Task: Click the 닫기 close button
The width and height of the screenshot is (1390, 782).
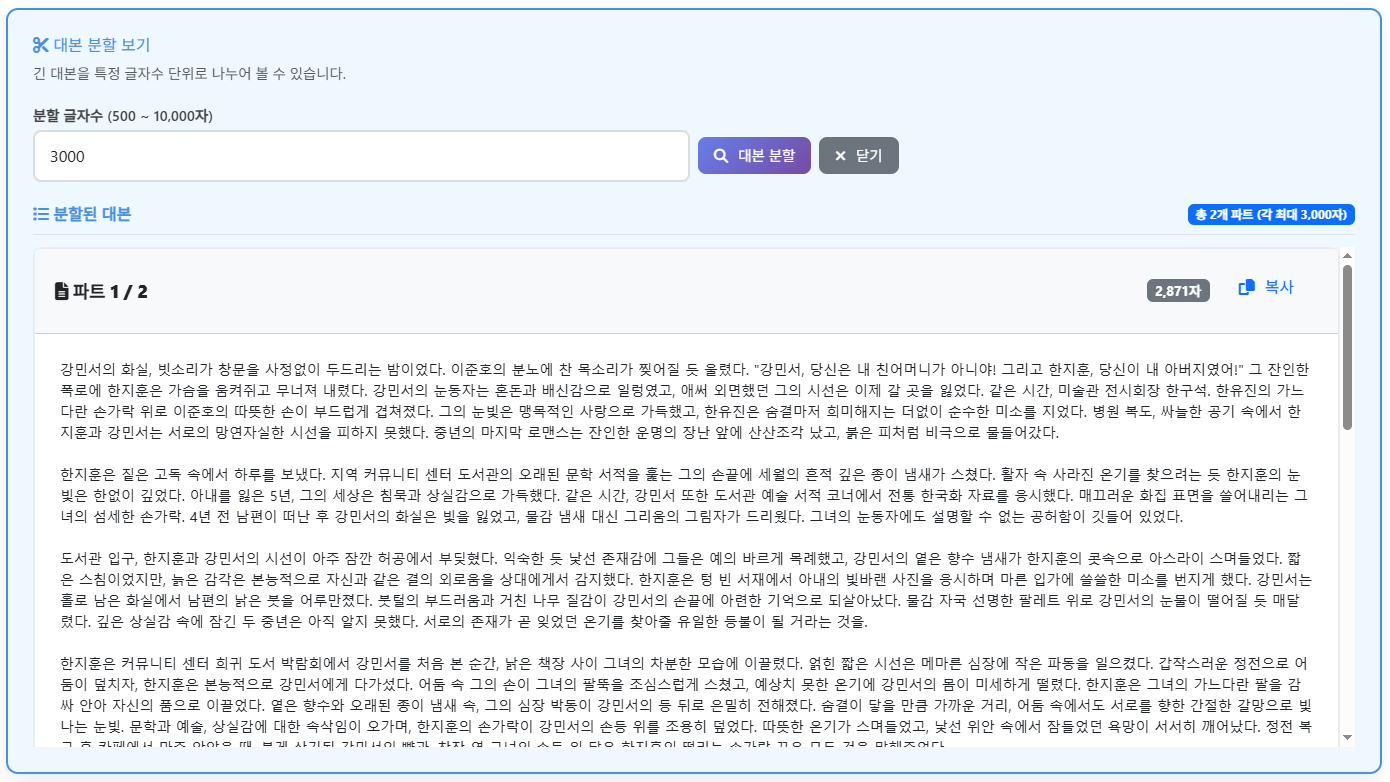Action: 859,155
